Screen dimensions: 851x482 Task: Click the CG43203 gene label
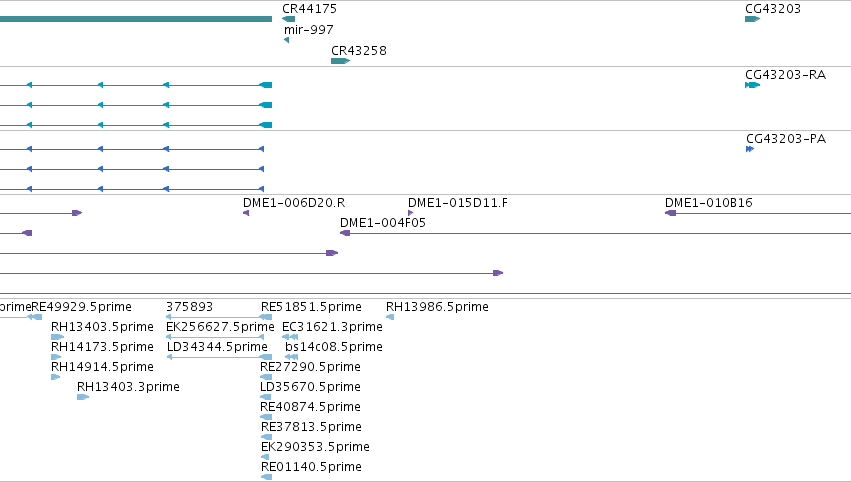pos(773,9)
